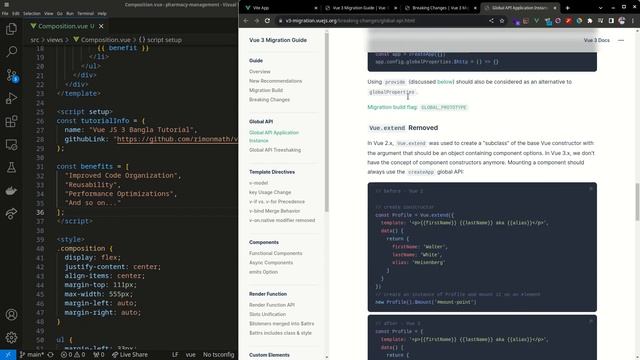Open the Vue 3 Docs header link
The width and height of the screenshot is (640, 360).
596,40
